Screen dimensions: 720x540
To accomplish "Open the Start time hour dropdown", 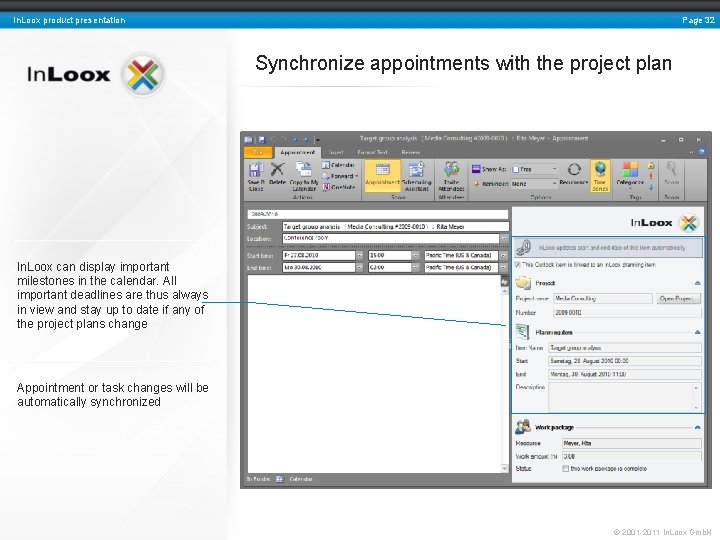I will click(415, 255).
